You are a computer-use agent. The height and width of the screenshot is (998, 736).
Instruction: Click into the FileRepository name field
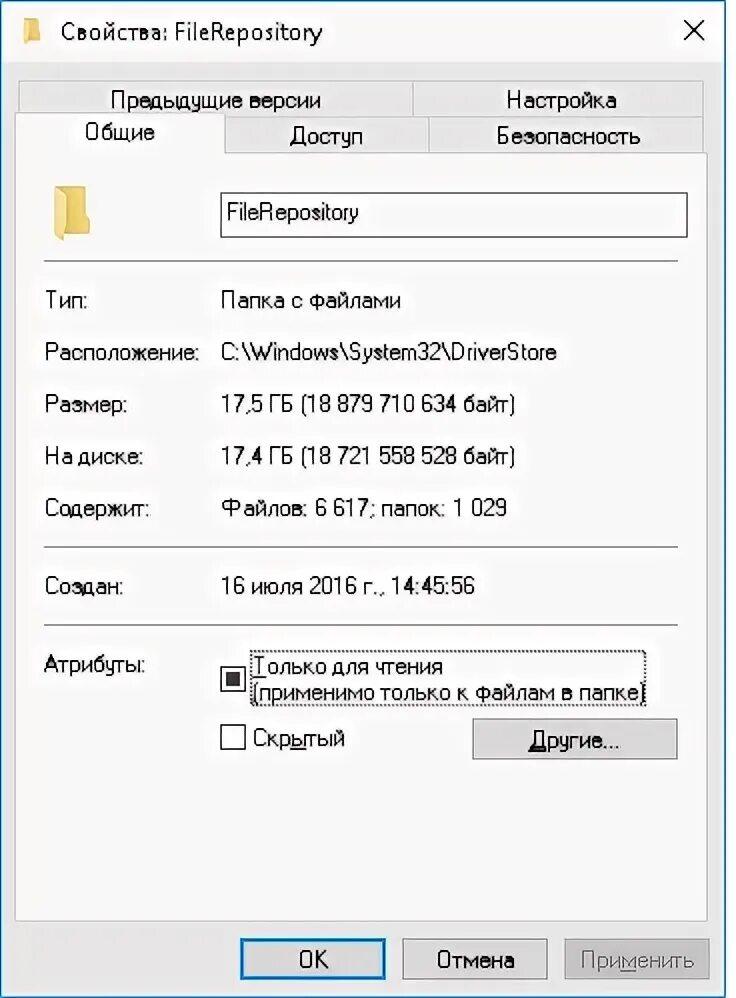pyautogui.click(x=453, y=214)
